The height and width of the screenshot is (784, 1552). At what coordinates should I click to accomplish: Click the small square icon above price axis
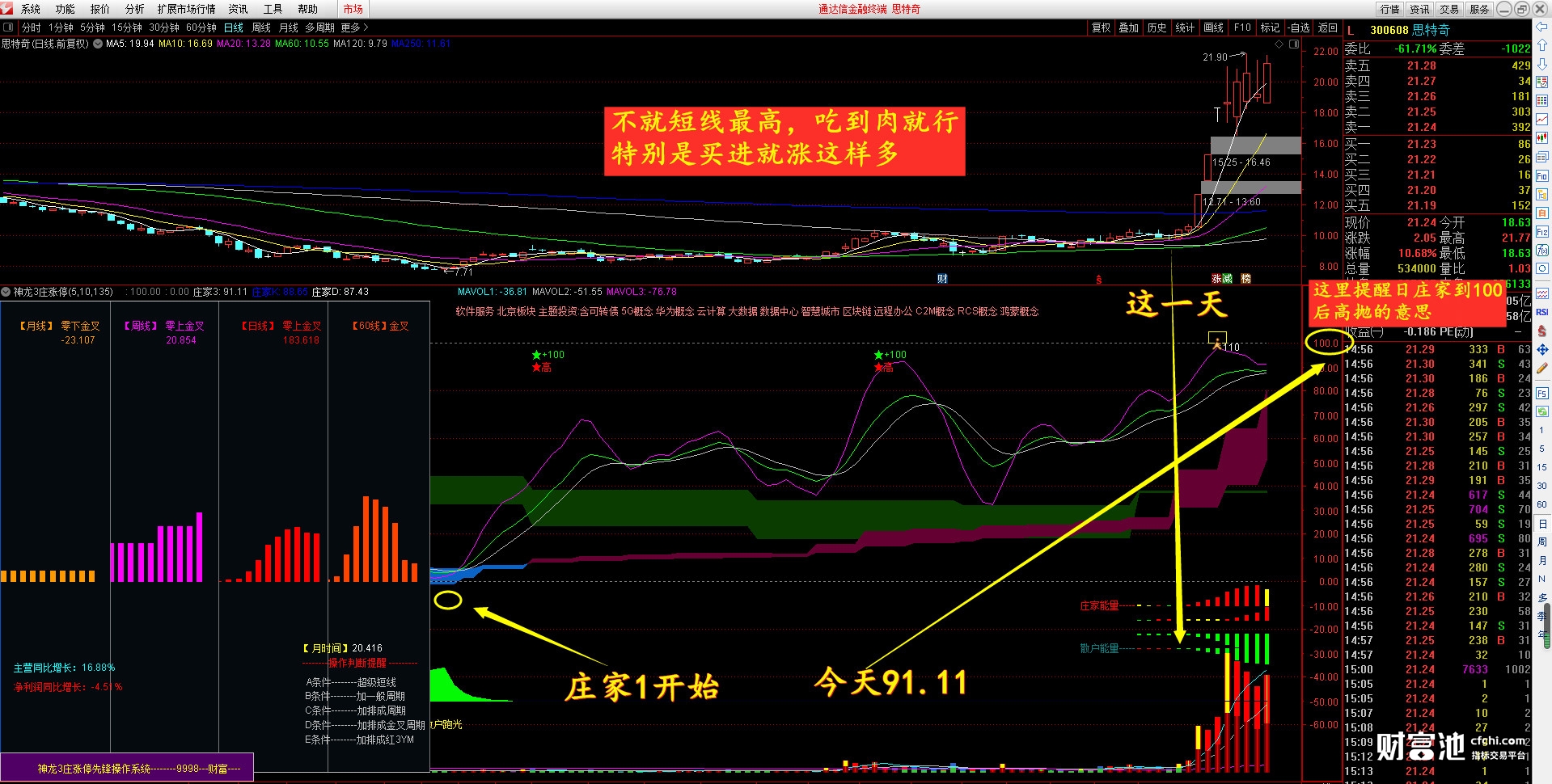click(1294, 44)
